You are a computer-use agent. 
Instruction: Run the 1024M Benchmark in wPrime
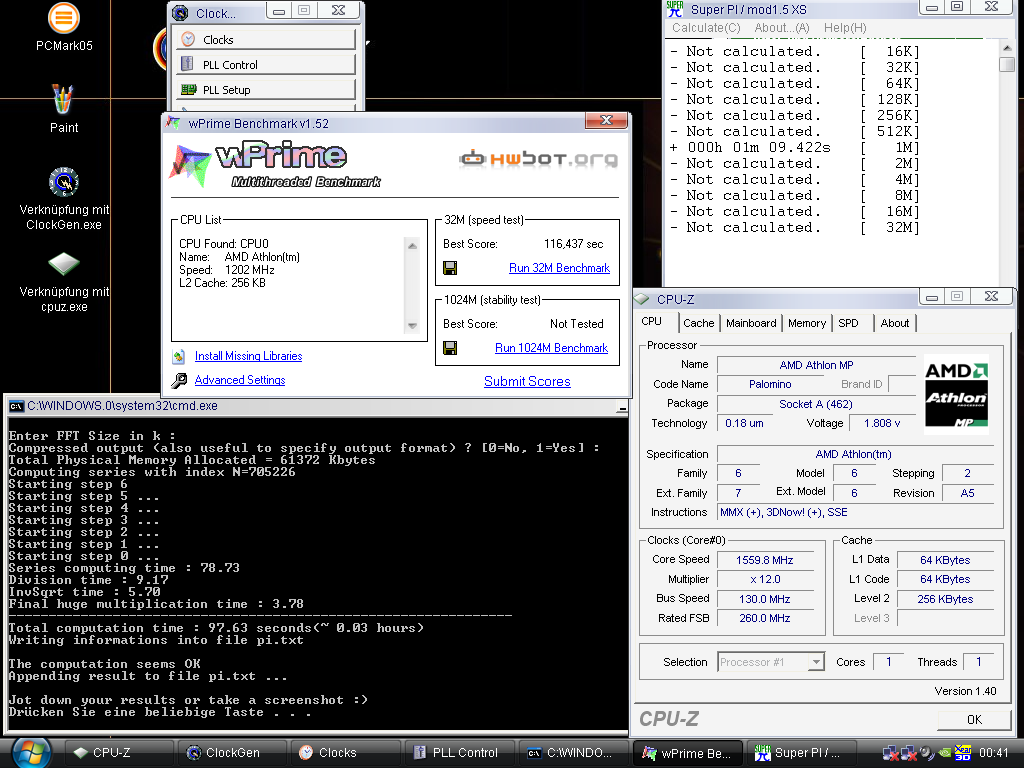551,348
